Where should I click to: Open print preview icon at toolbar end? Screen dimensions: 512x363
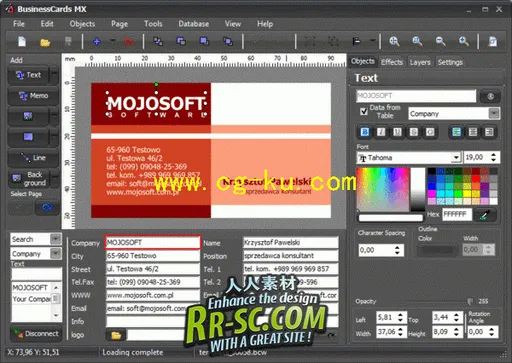click(x=493, y=41)
